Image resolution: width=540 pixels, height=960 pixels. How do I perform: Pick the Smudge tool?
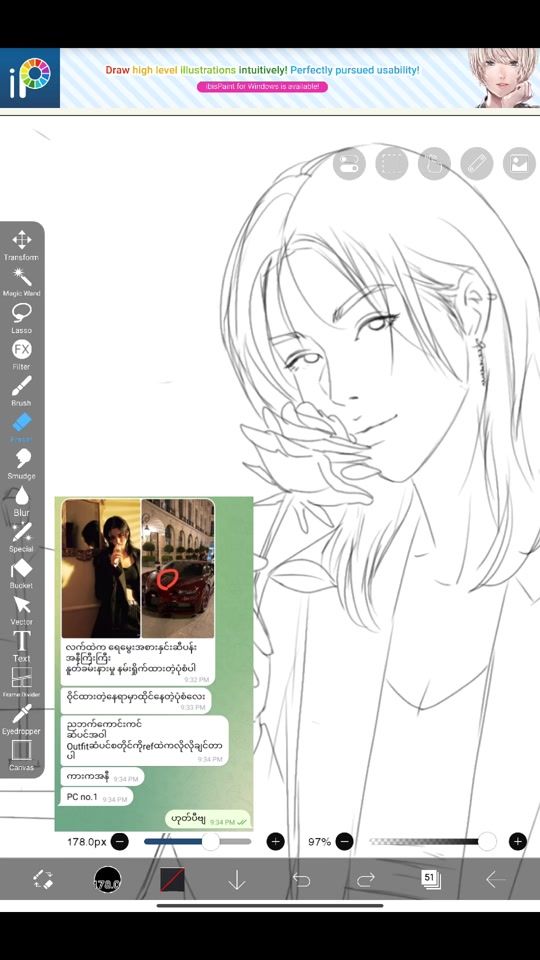(21, 464)
